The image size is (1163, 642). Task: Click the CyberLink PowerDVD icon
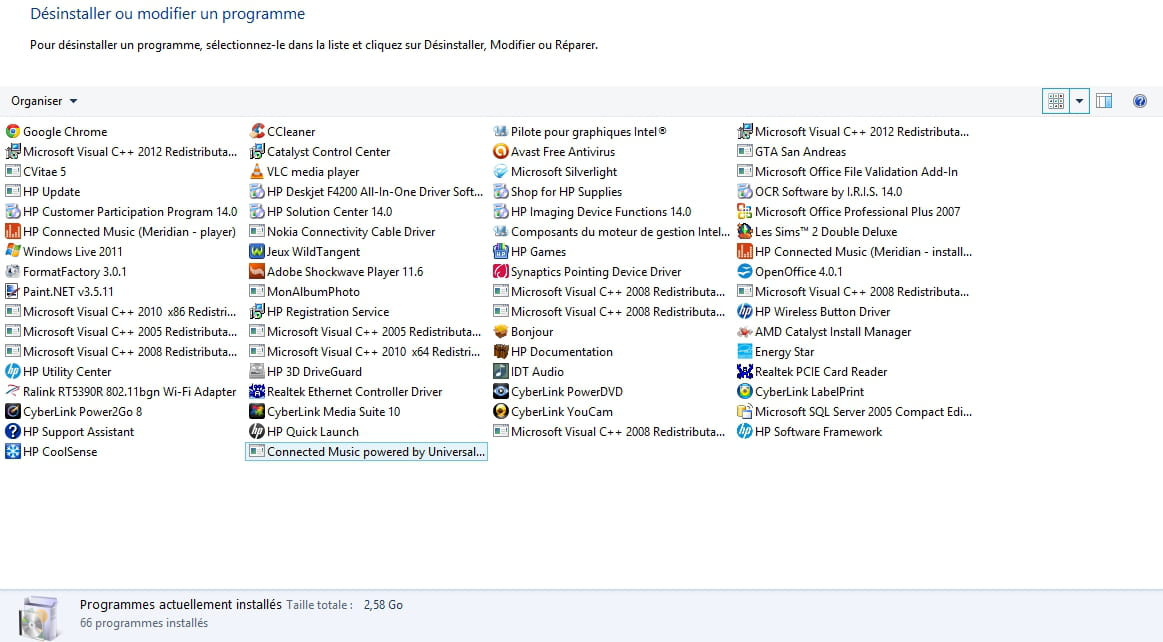click(x=501, y=392)
